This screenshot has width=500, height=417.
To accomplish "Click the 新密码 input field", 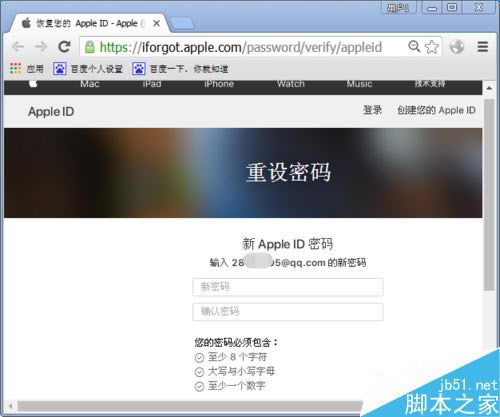I will (288, 287).
